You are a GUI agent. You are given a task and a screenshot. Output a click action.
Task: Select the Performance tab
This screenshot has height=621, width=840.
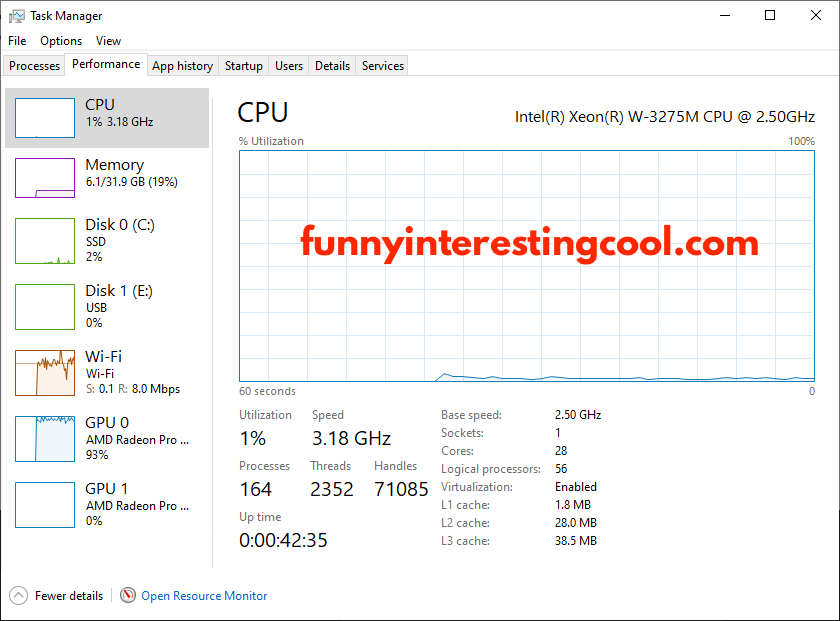(x=106, y=64)
